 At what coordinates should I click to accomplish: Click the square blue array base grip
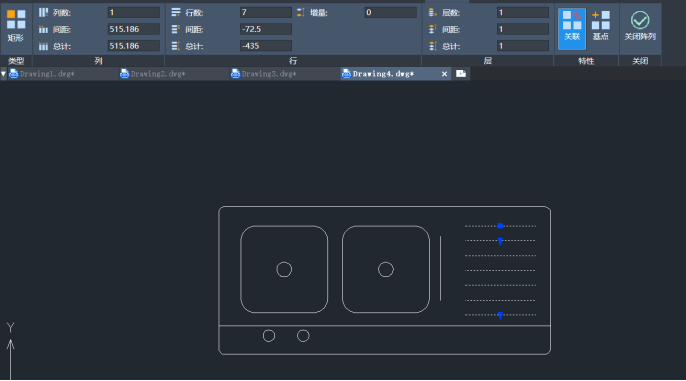coord(500,226)
